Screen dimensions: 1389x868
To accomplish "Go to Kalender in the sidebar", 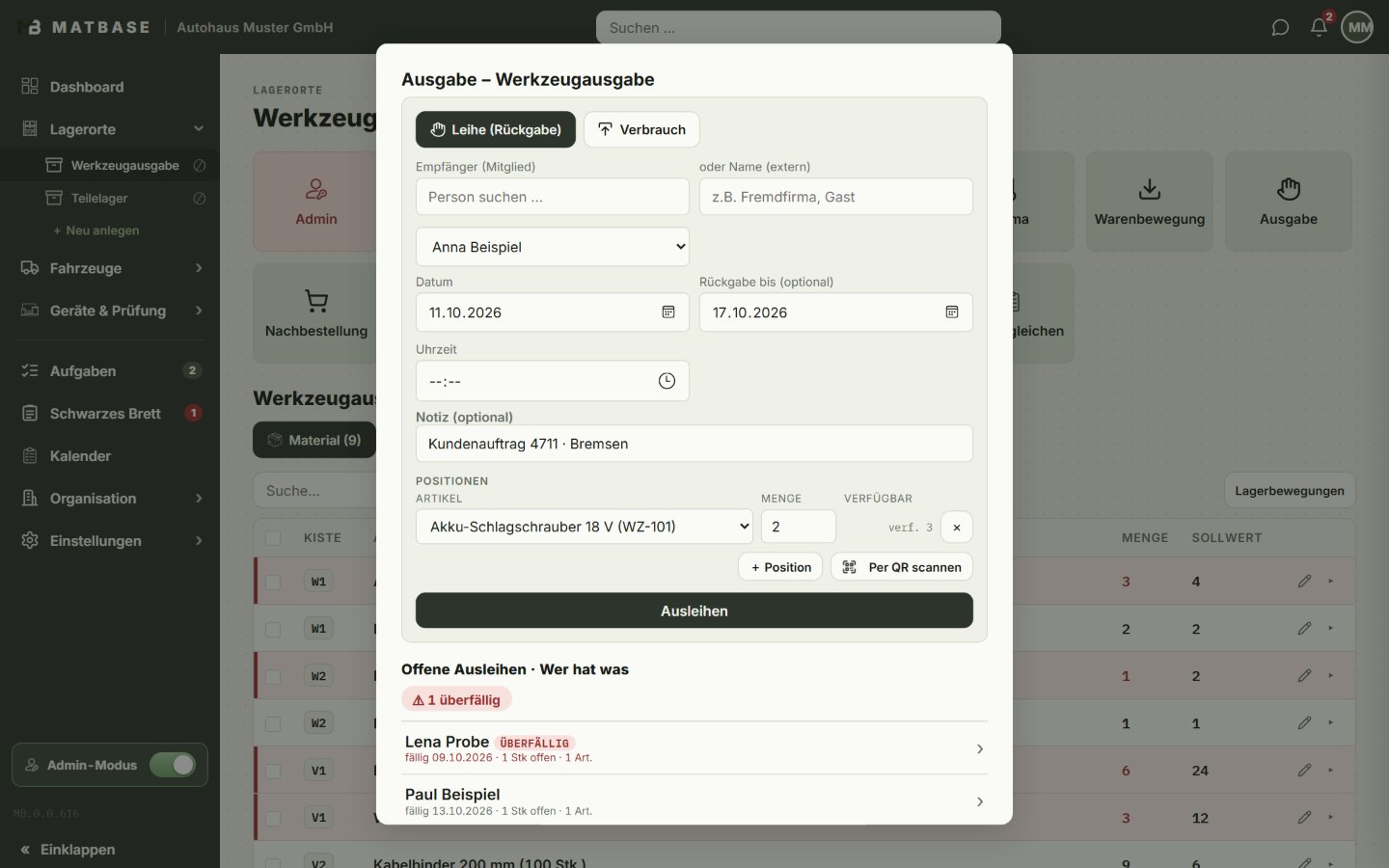I will tap(110, 456).
